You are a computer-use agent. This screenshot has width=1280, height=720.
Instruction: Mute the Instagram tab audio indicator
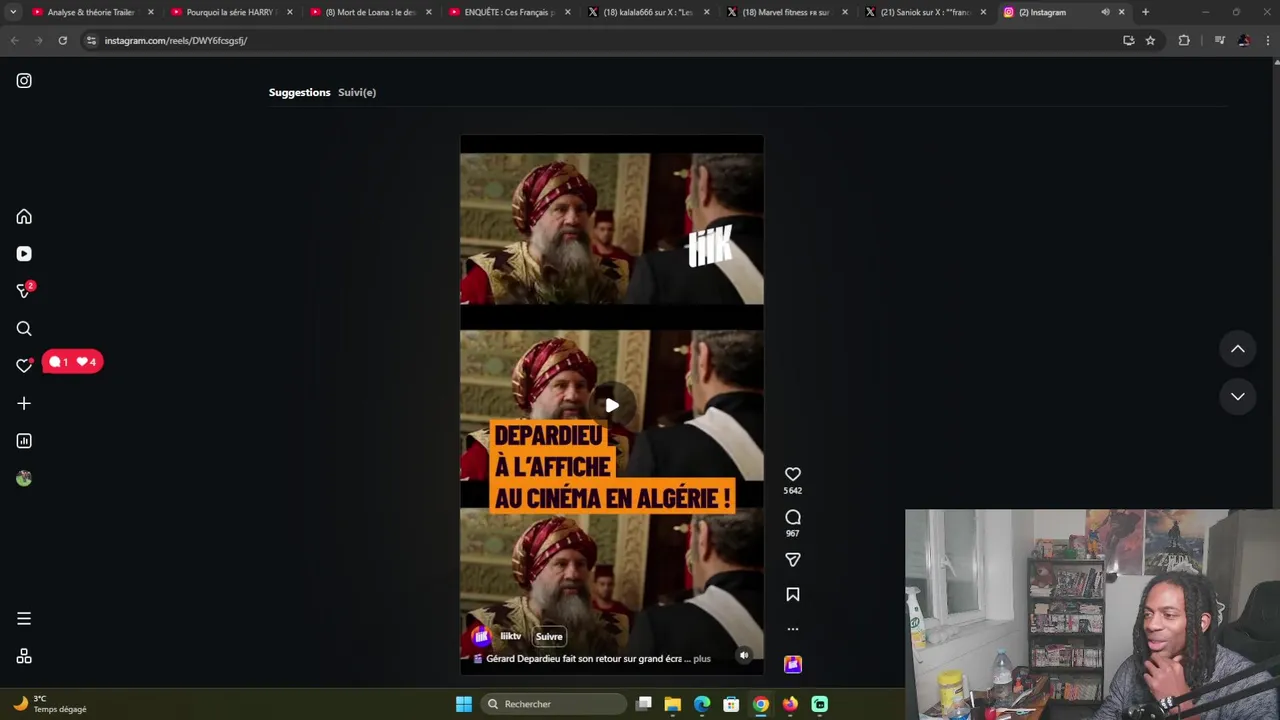tap(1105, 12)
